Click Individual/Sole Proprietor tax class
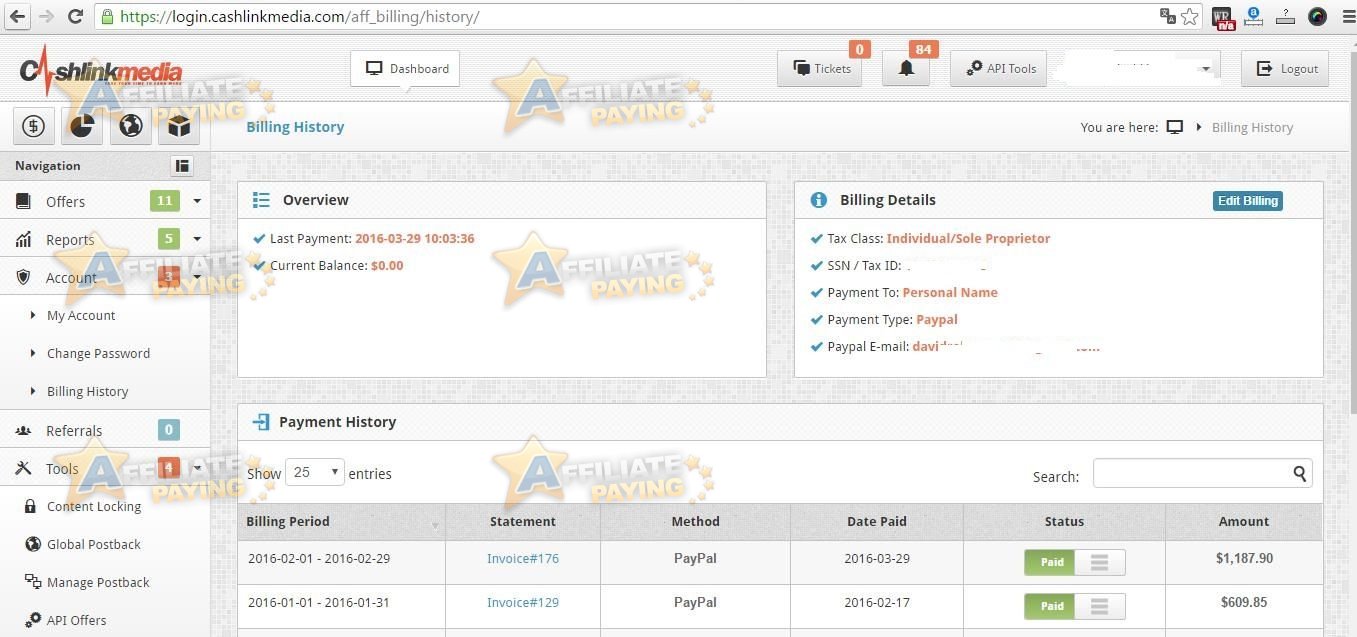The height and width of the screenshot is (637, 1357). pyautogui.click(x=968, y=238)
